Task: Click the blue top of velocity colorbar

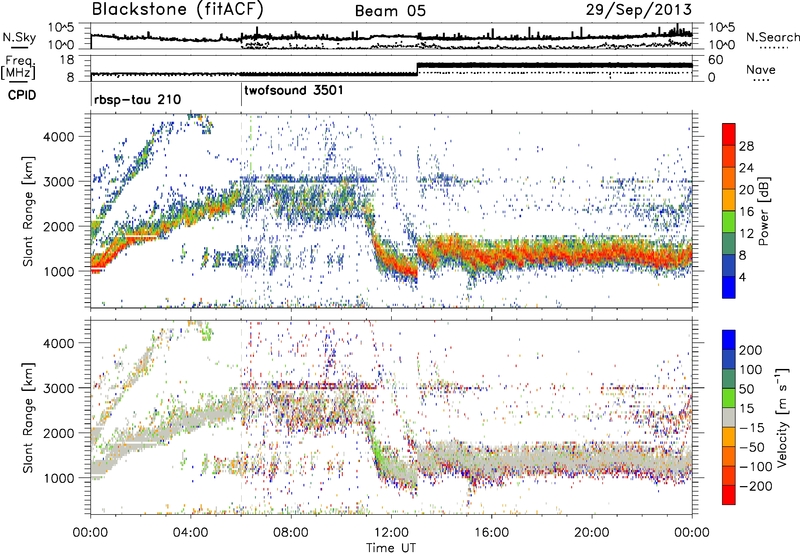Action: pyautogui.click(x=729, y=340)
